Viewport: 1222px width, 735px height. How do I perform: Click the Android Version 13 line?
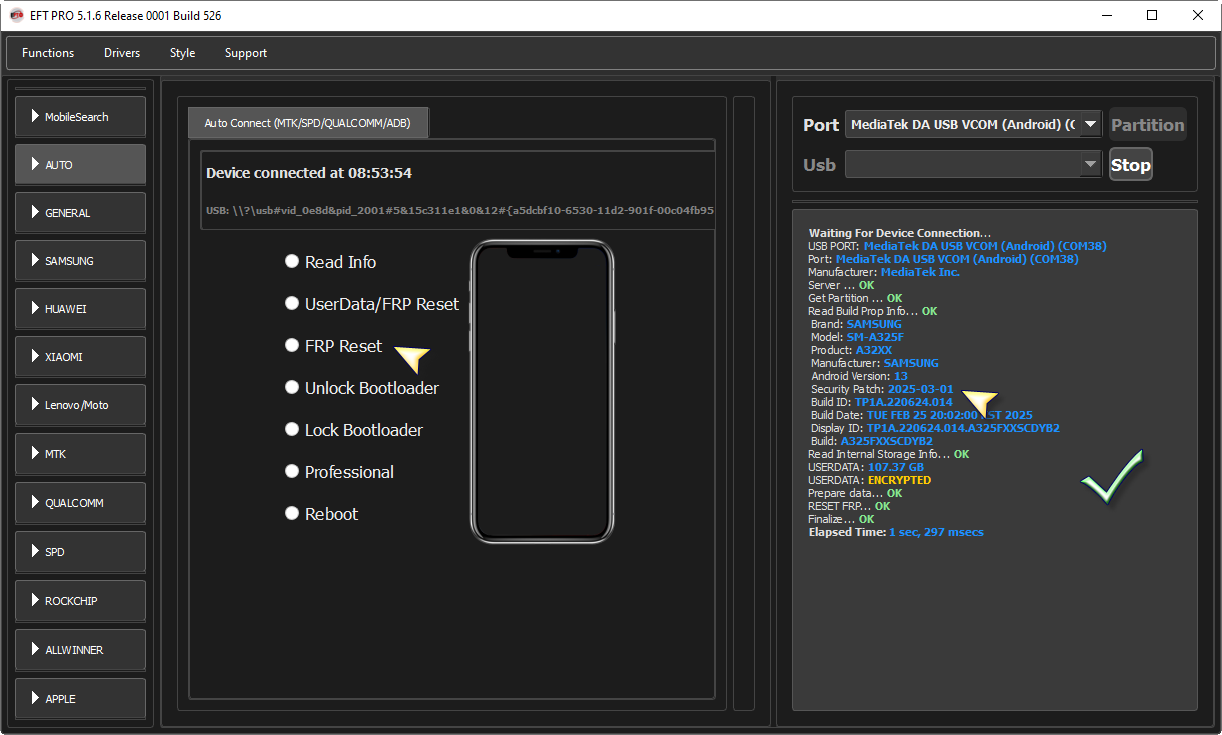[859, 376]
